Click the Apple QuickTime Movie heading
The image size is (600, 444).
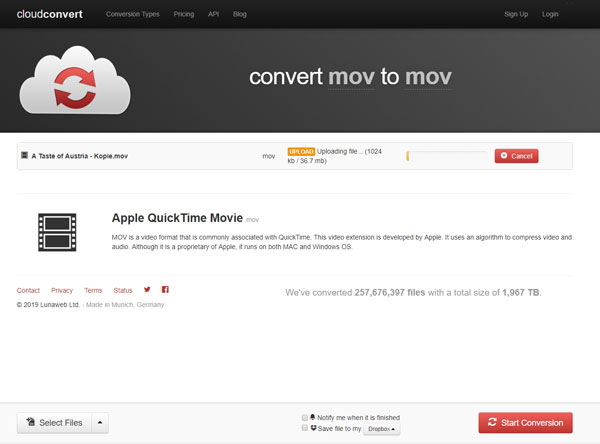pyautogui.click(x=177, y=218)
